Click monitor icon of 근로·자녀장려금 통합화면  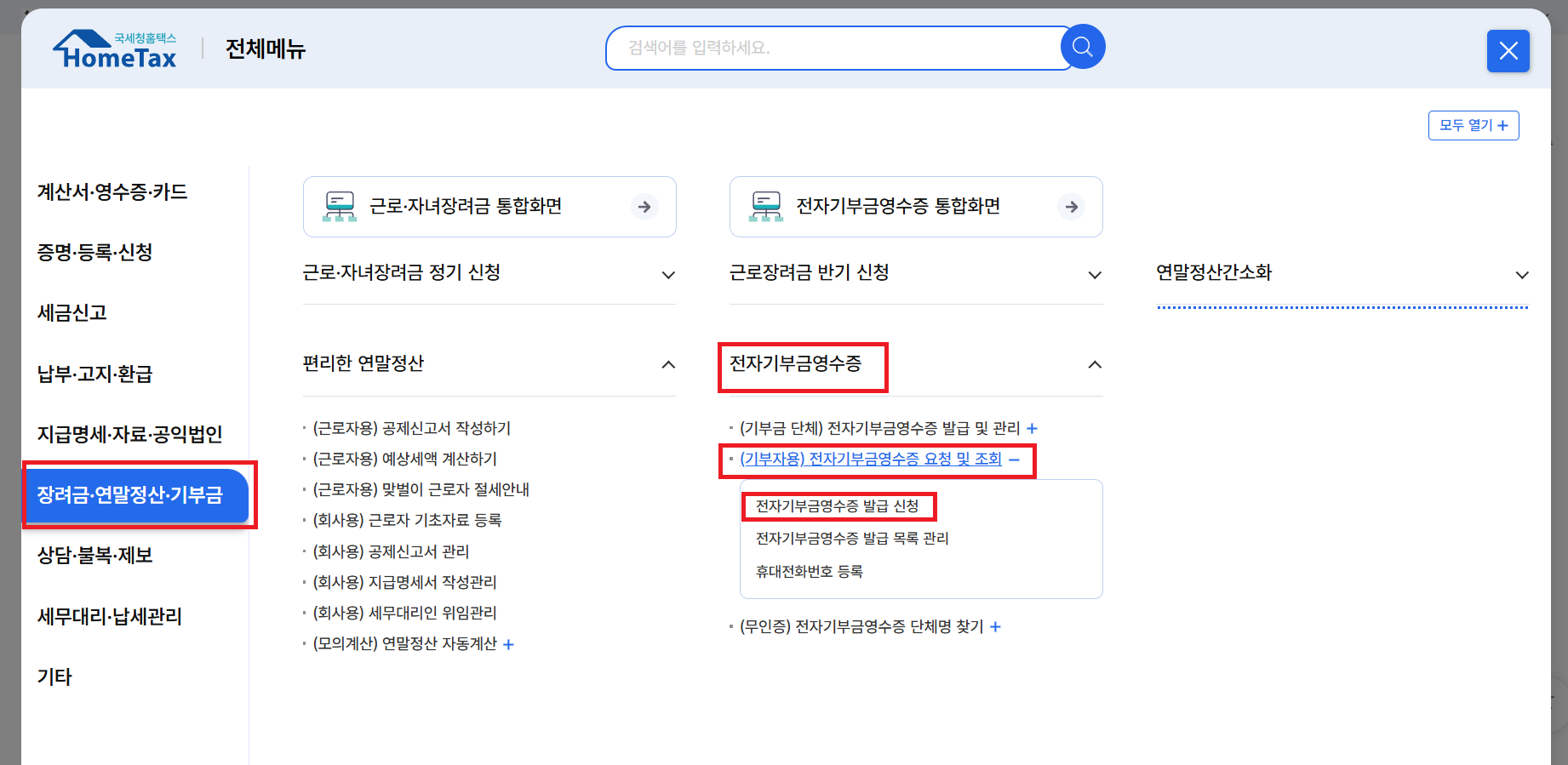[340, 207]
